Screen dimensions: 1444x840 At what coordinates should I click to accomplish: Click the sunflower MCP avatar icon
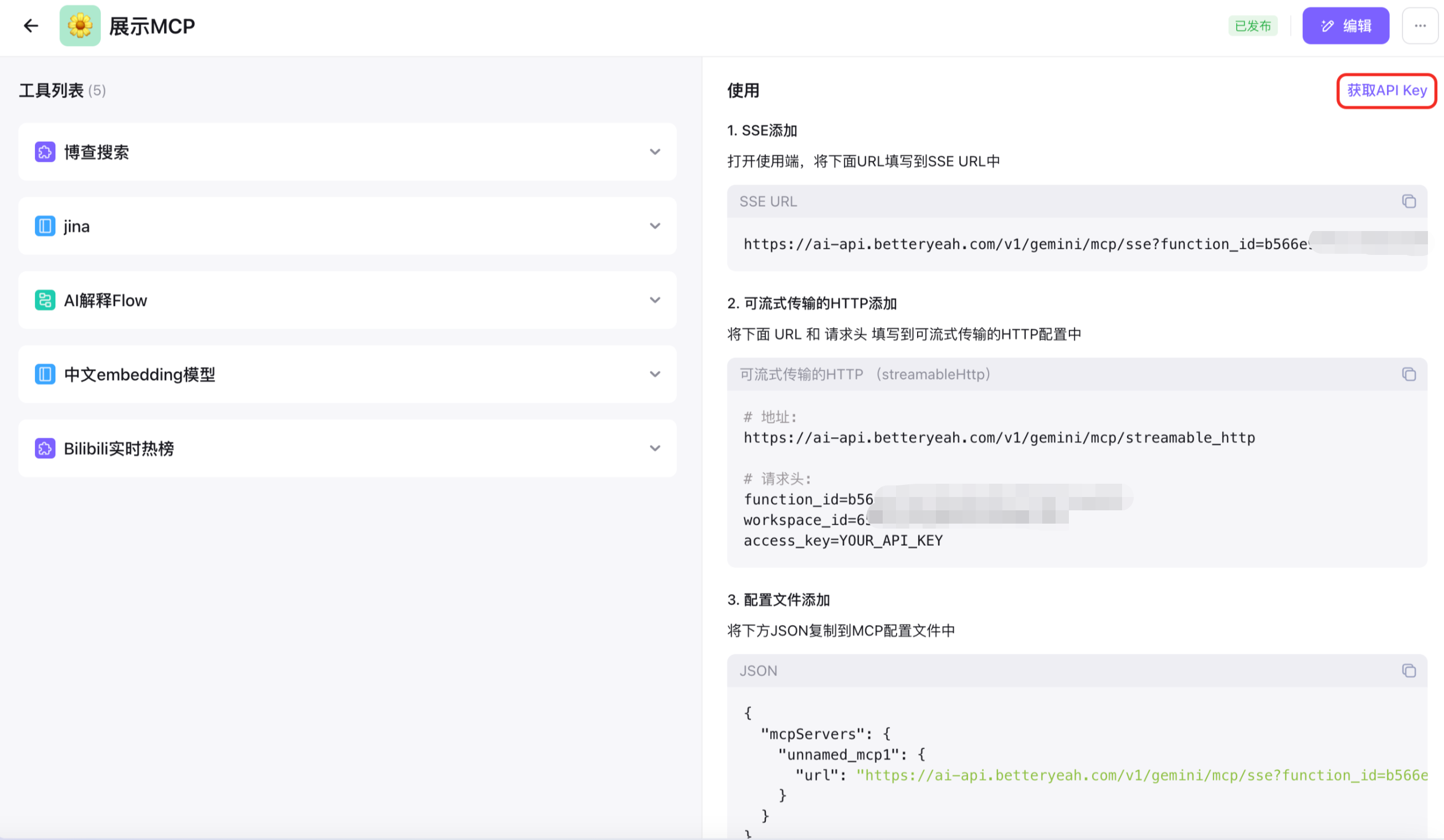80,26
